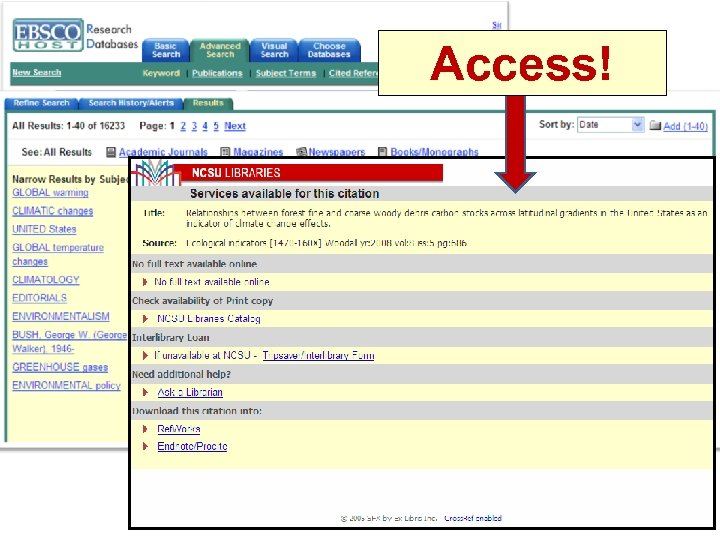Click the arrow beside If unavailable at NCSU

145,355
